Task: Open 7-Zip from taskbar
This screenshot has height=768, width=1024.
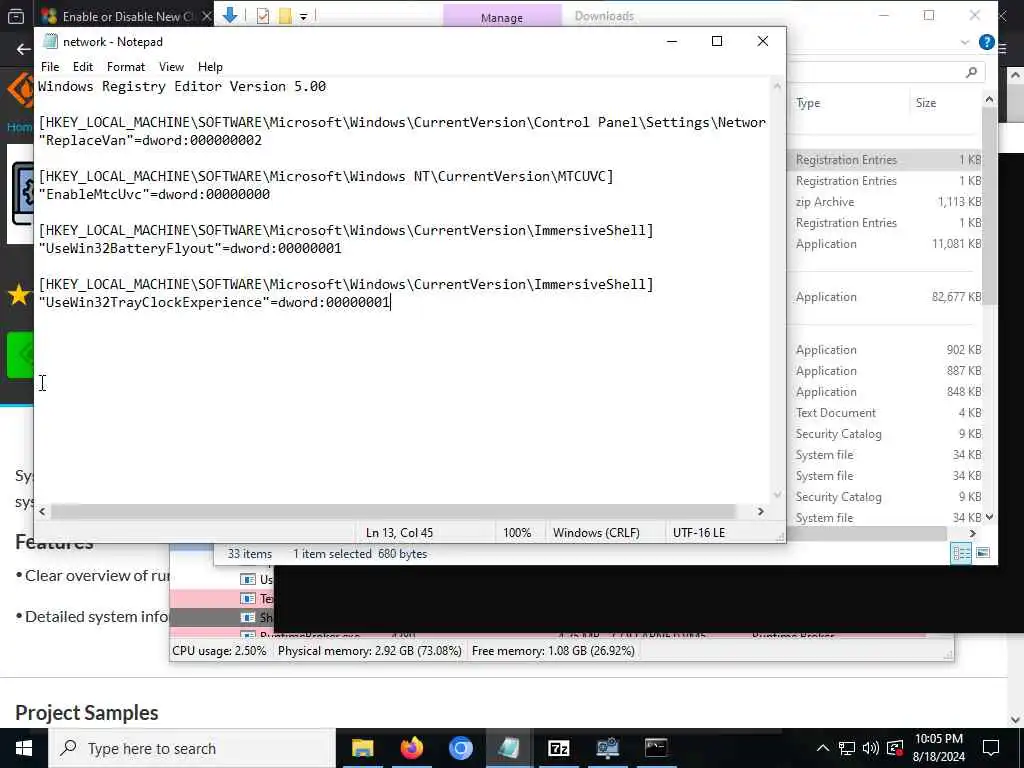Action: click(558, 748)
